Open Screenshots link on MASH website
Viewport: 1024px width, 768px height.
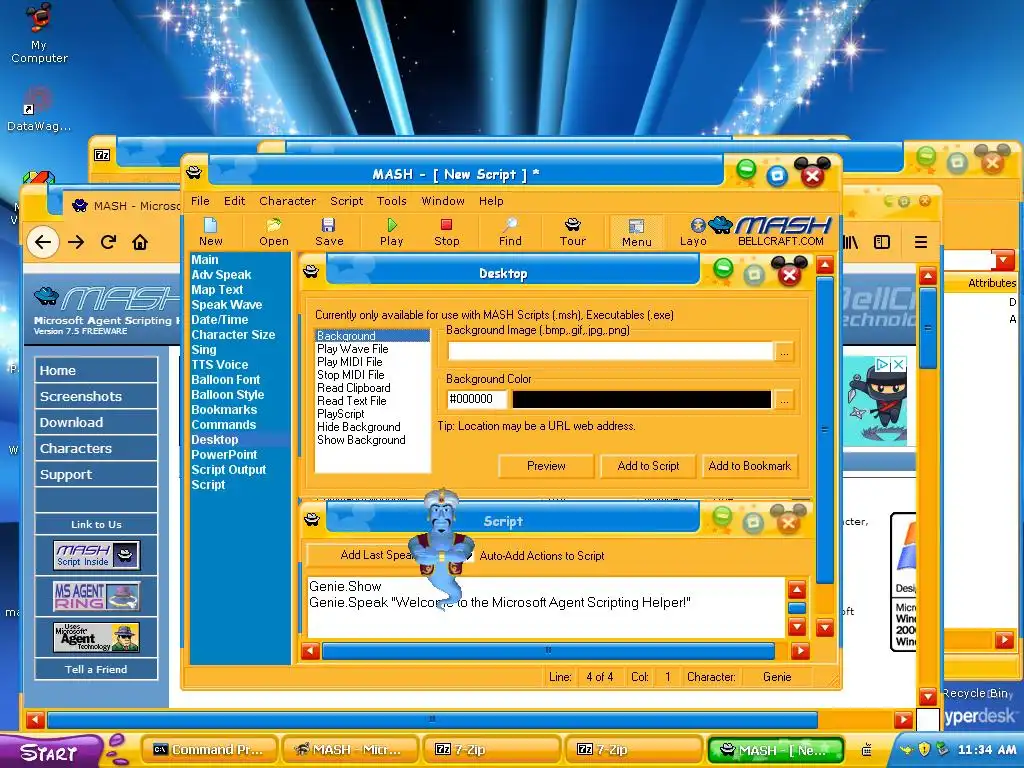pos(96,396)
